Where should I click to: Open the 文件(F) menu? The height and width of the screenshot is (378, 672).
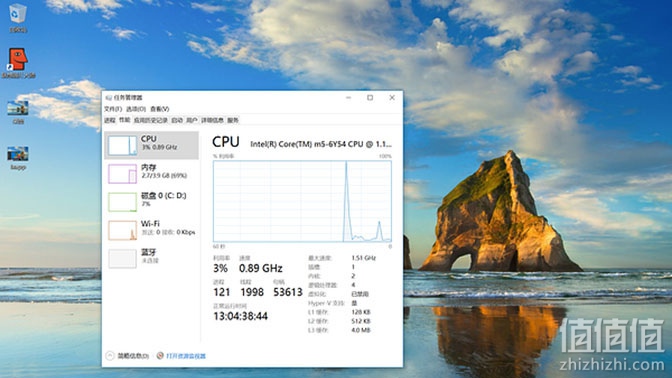click(x=113, y=109)
